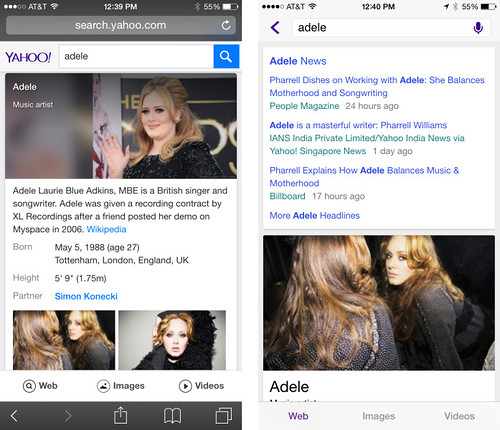Tap the search.yahoo.com address bar
Viewport: 500px width, 430px height.
(121, 25)
